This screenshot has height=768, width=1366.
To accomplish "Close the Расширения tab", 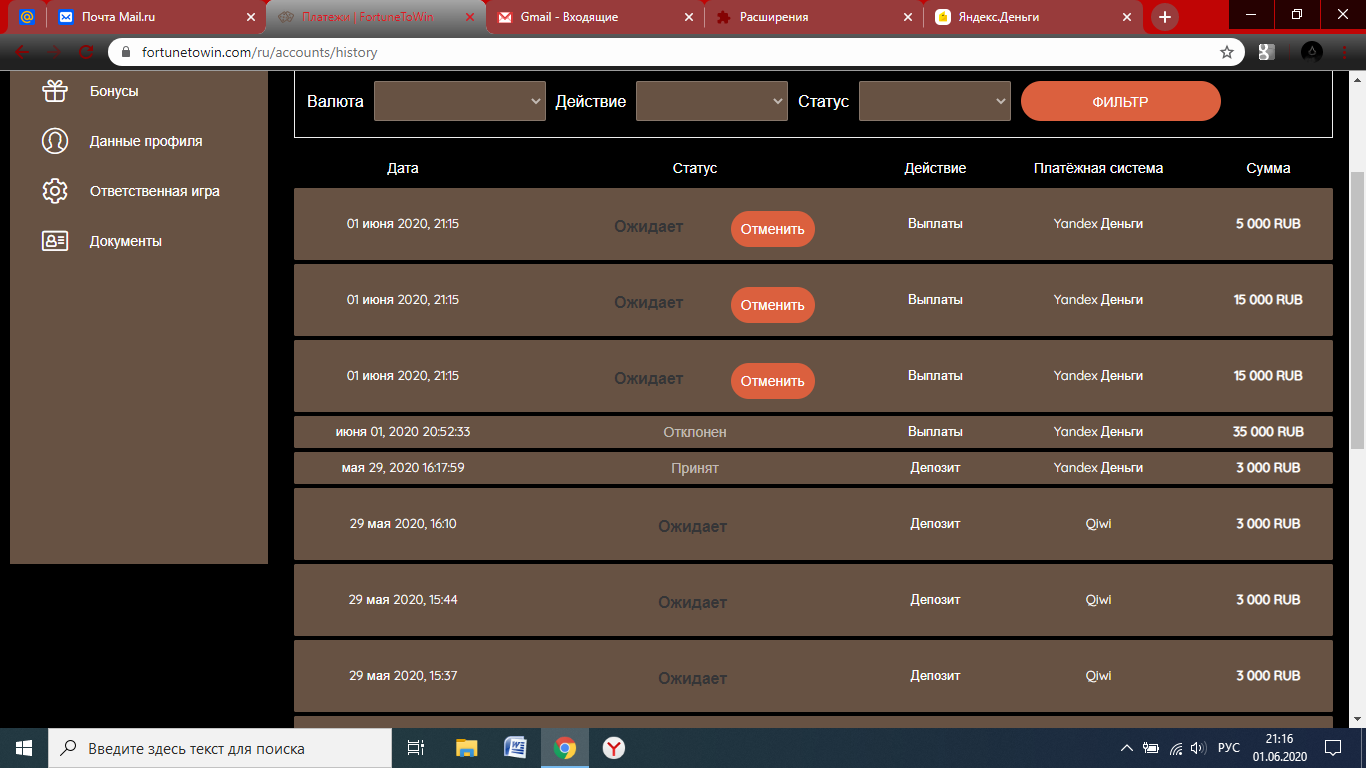I will coord(907,17).
